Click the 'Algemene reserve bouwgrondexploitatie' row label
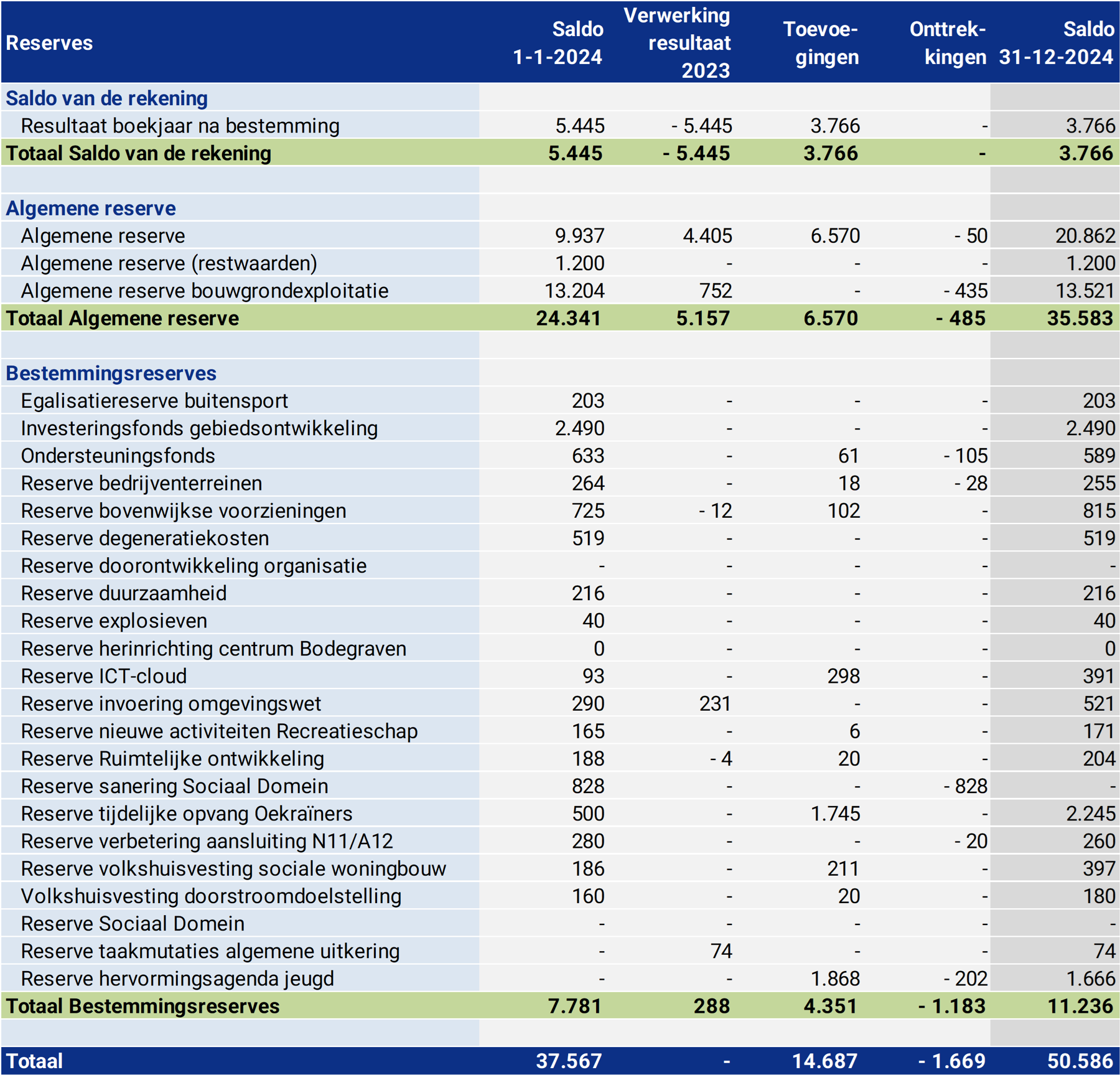The width and height of the screenshot is (1120, 1075). point(204,291)
